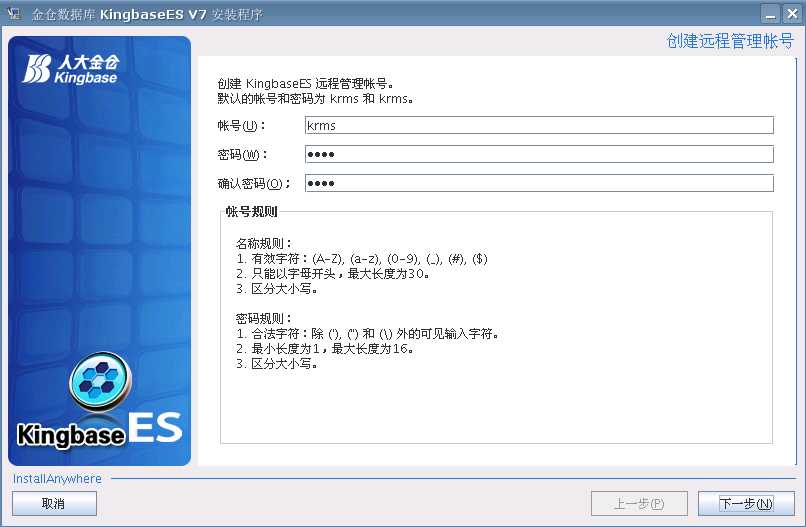Click the 合法字符 legal characters rule line
The image size is (806, 527).
[x=368, y=334]
